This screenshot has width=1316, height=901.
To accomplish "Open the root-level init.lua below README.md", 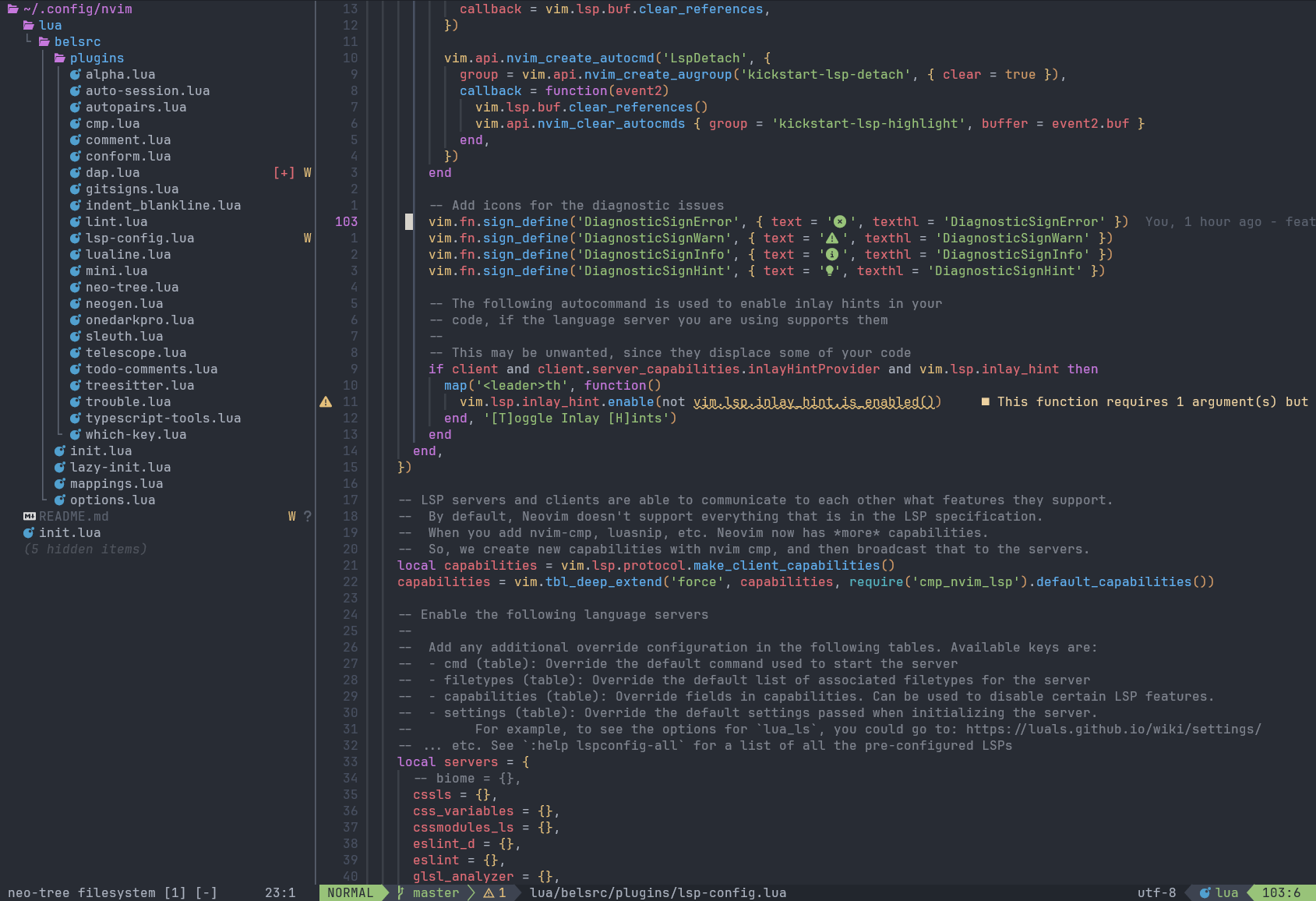I will point(70,533).
